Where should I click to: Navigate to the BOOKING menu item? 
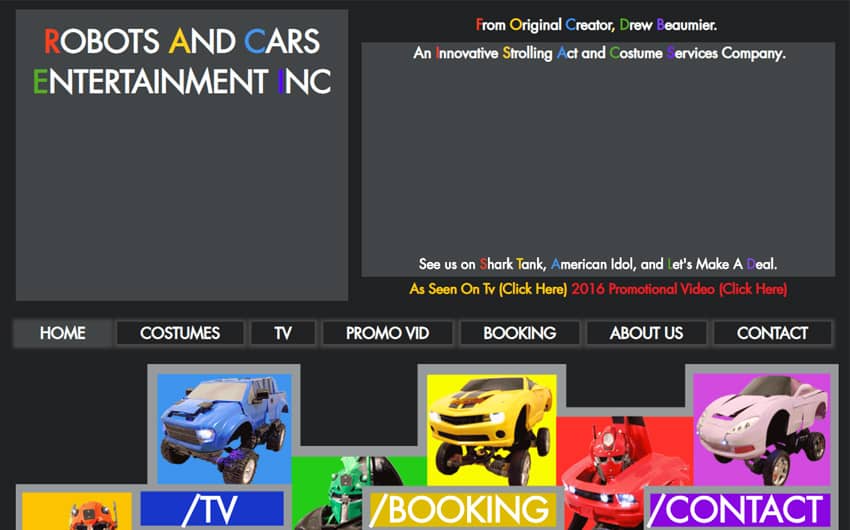(x=519, y=333)
